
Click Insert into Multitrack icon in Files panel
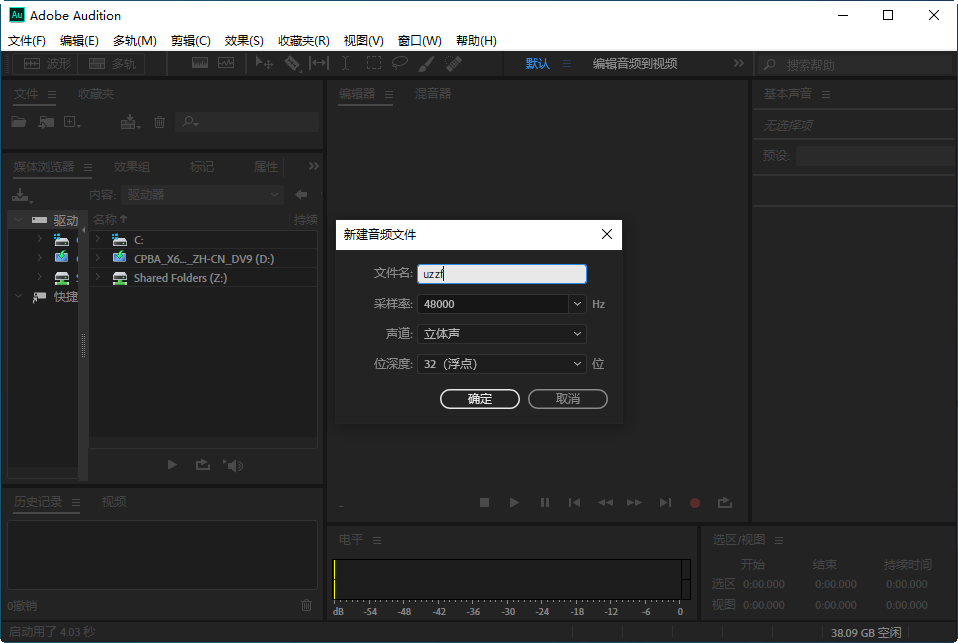click(130, 122)
